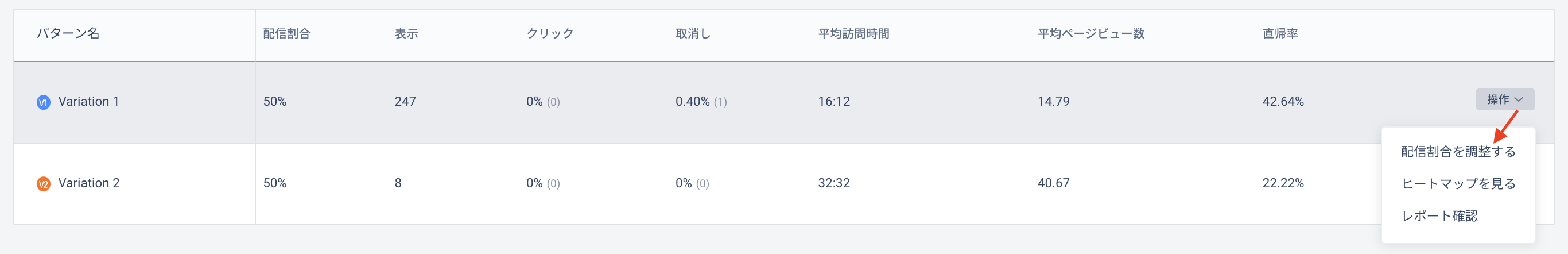Click the blue V1 variation icon
Viewport: 1568px width, 254px height.
point(43,102)
